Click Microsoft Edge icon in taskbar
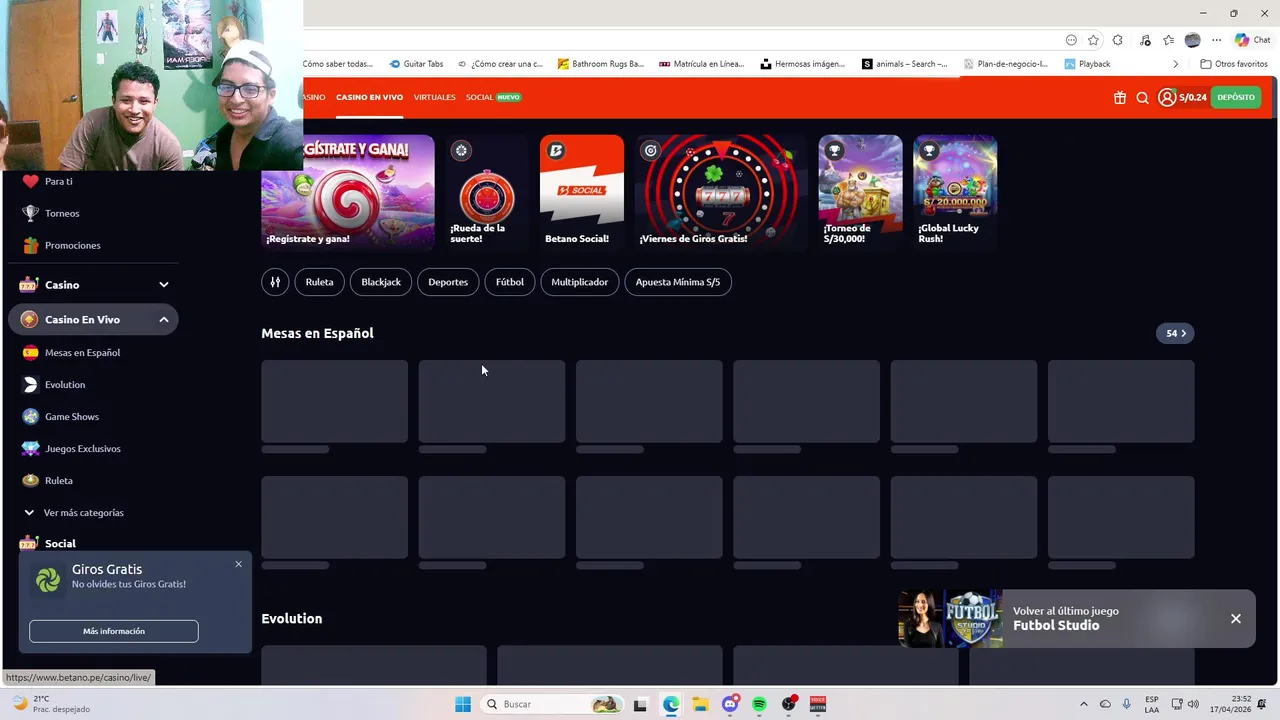Screen dimensions: 1280x720 coord(670,704)
